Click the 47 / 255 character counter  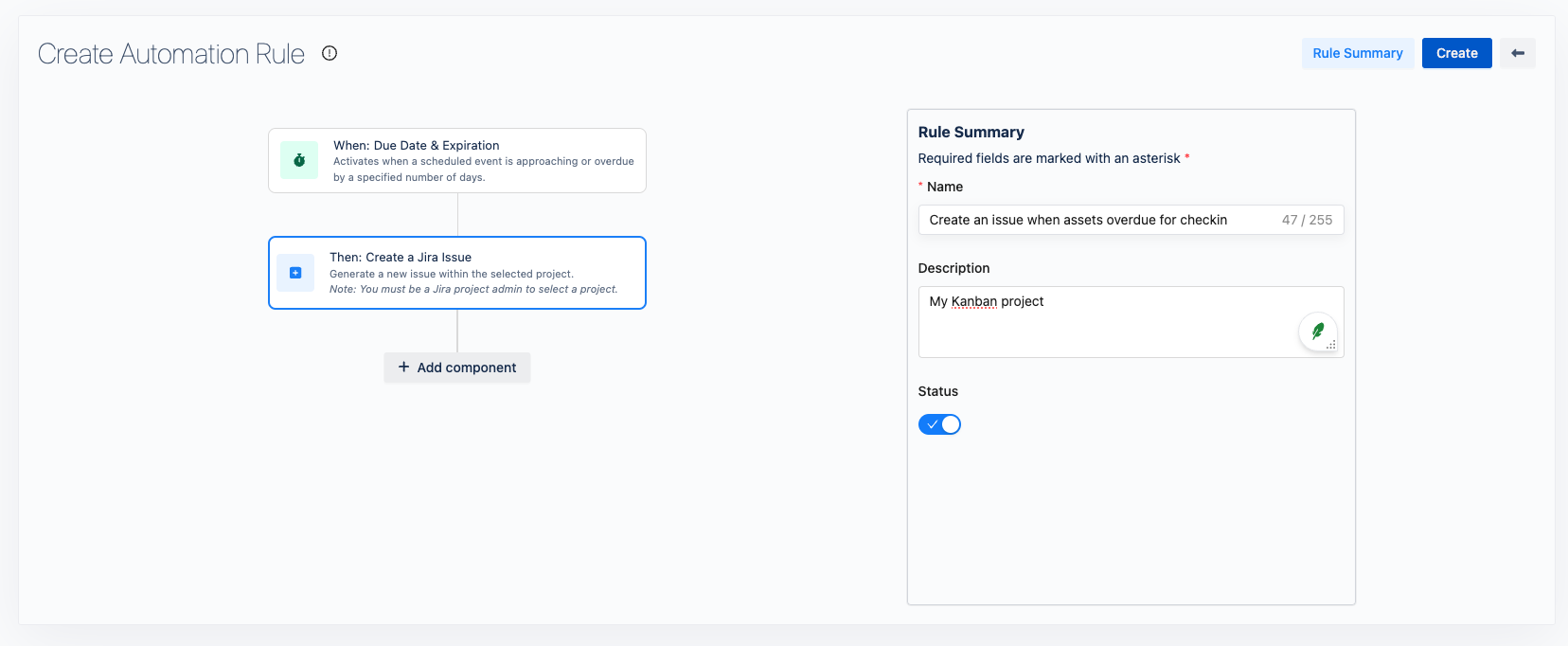[1307, 220]
